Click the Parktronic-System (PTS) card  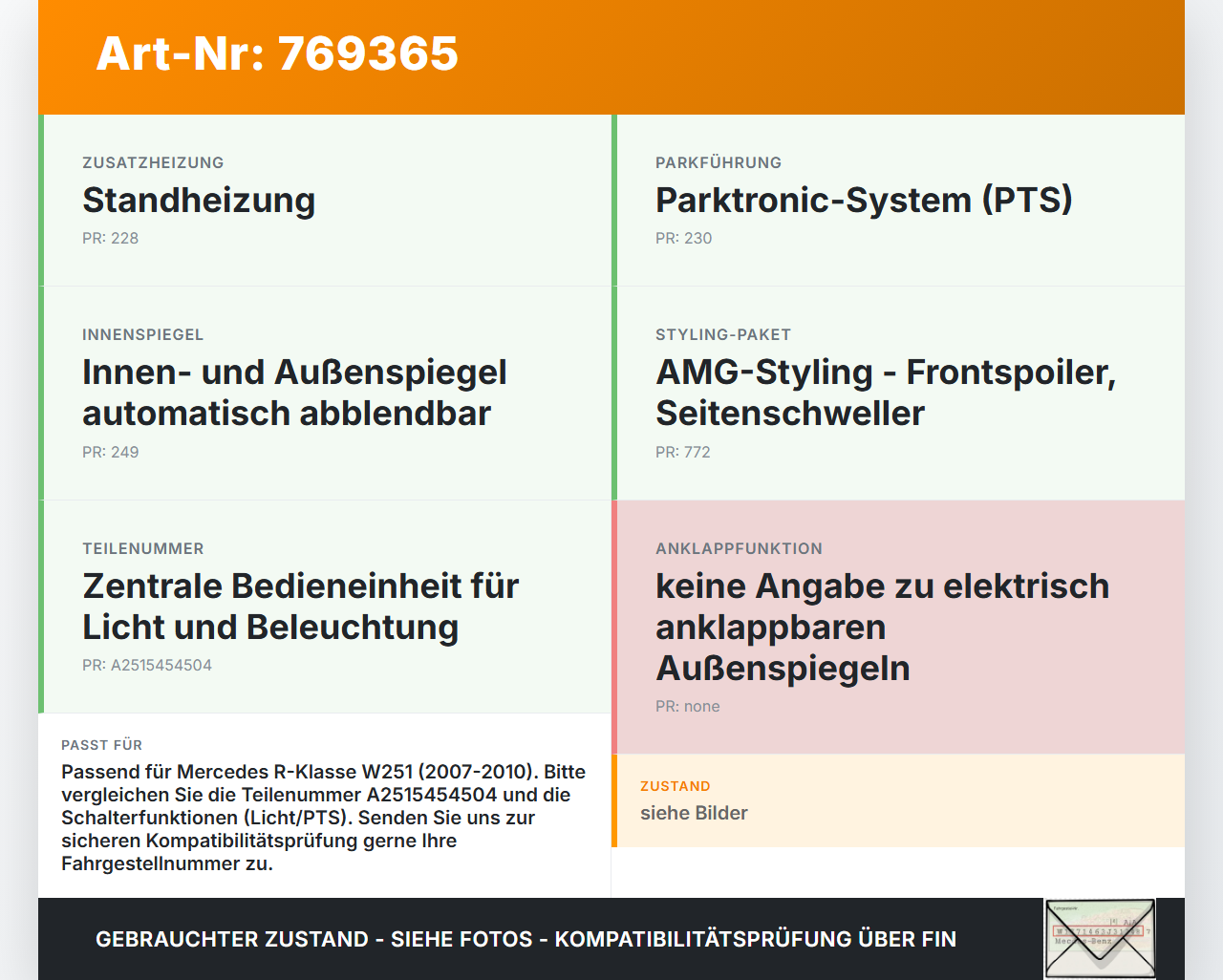[898, 201]
